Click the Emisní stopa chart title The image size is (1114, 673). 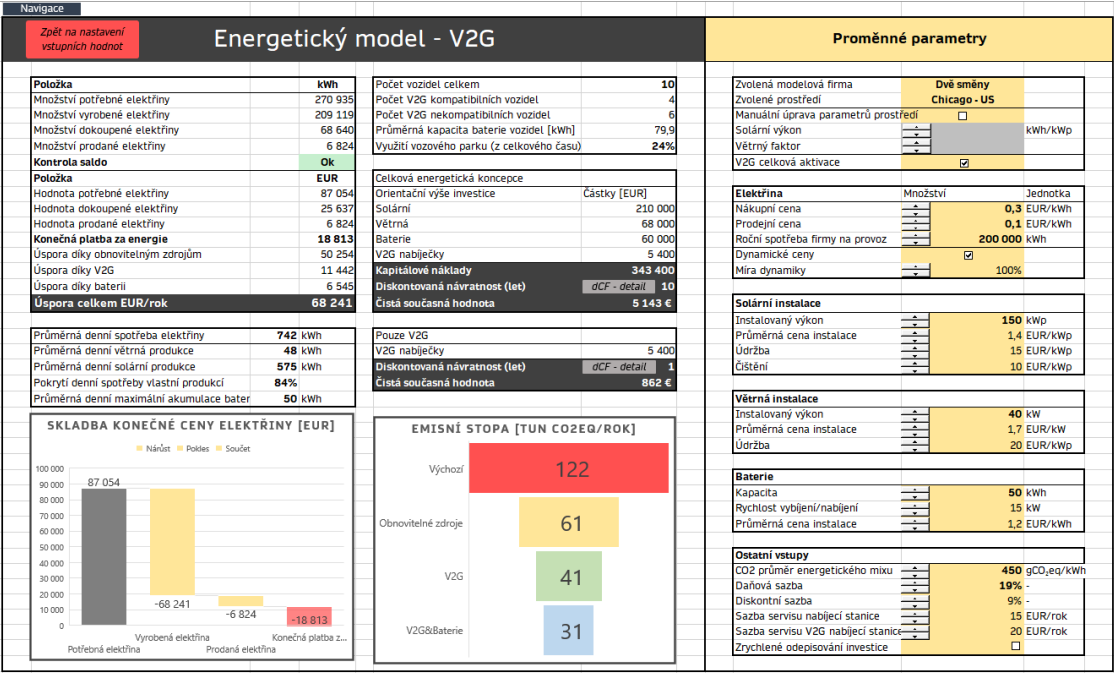(x=524, y=429)
